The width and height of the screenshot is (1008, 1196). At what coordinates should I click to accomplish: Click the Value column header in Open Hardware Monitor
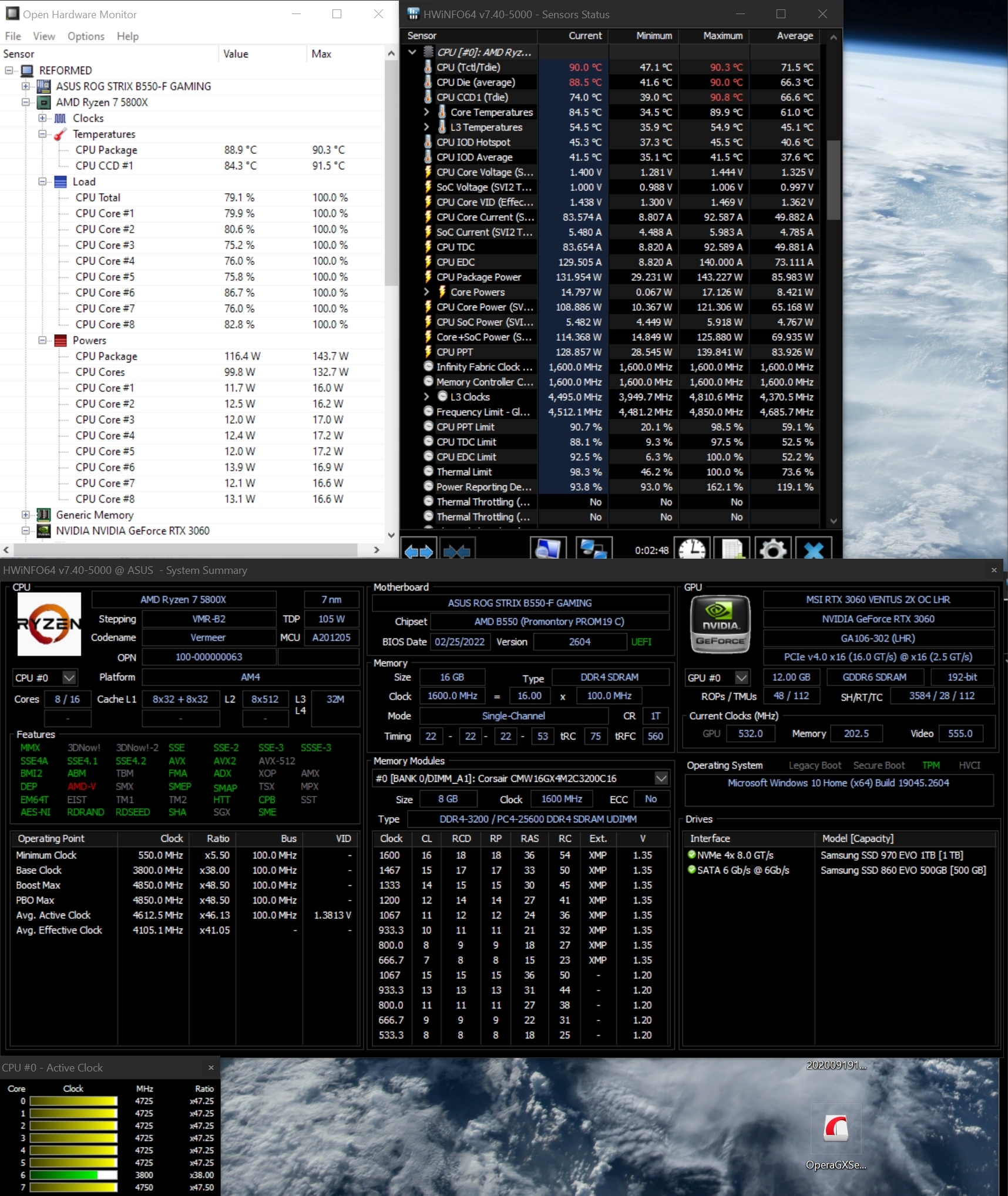click(263, 54)
